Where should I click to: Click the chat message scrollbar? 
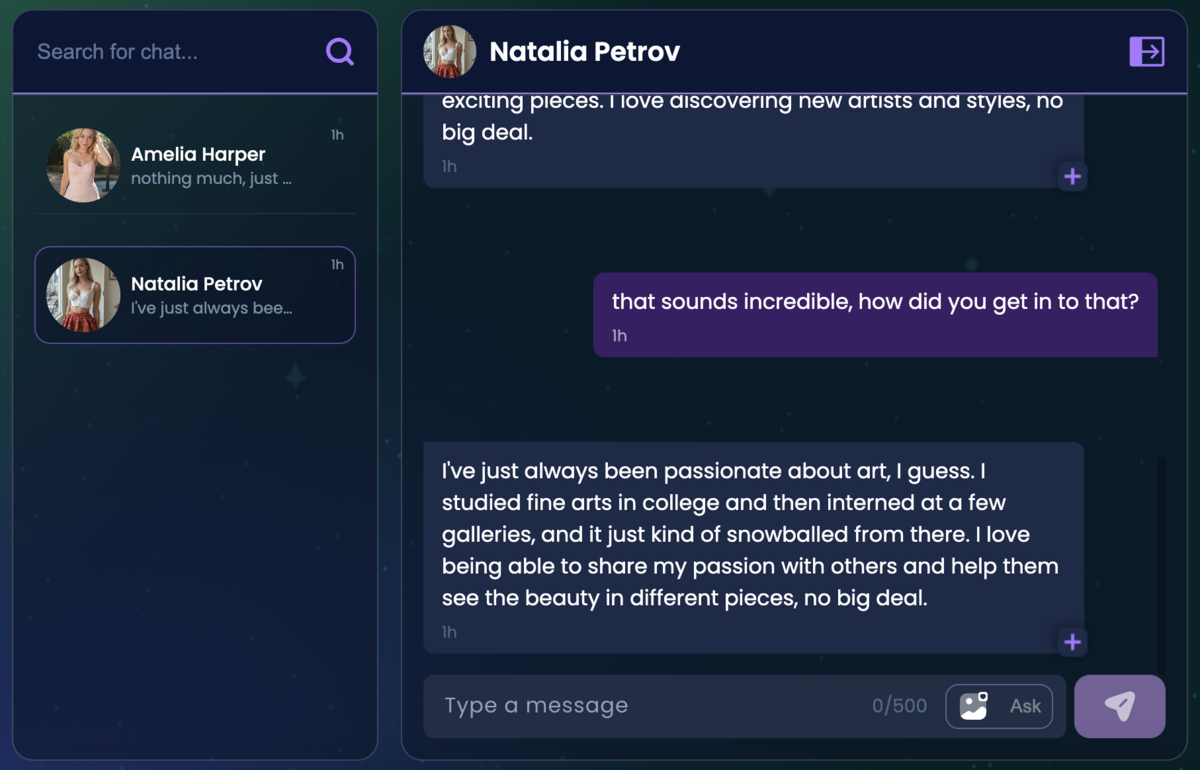pyautogui.click(x=1160, y=560)
